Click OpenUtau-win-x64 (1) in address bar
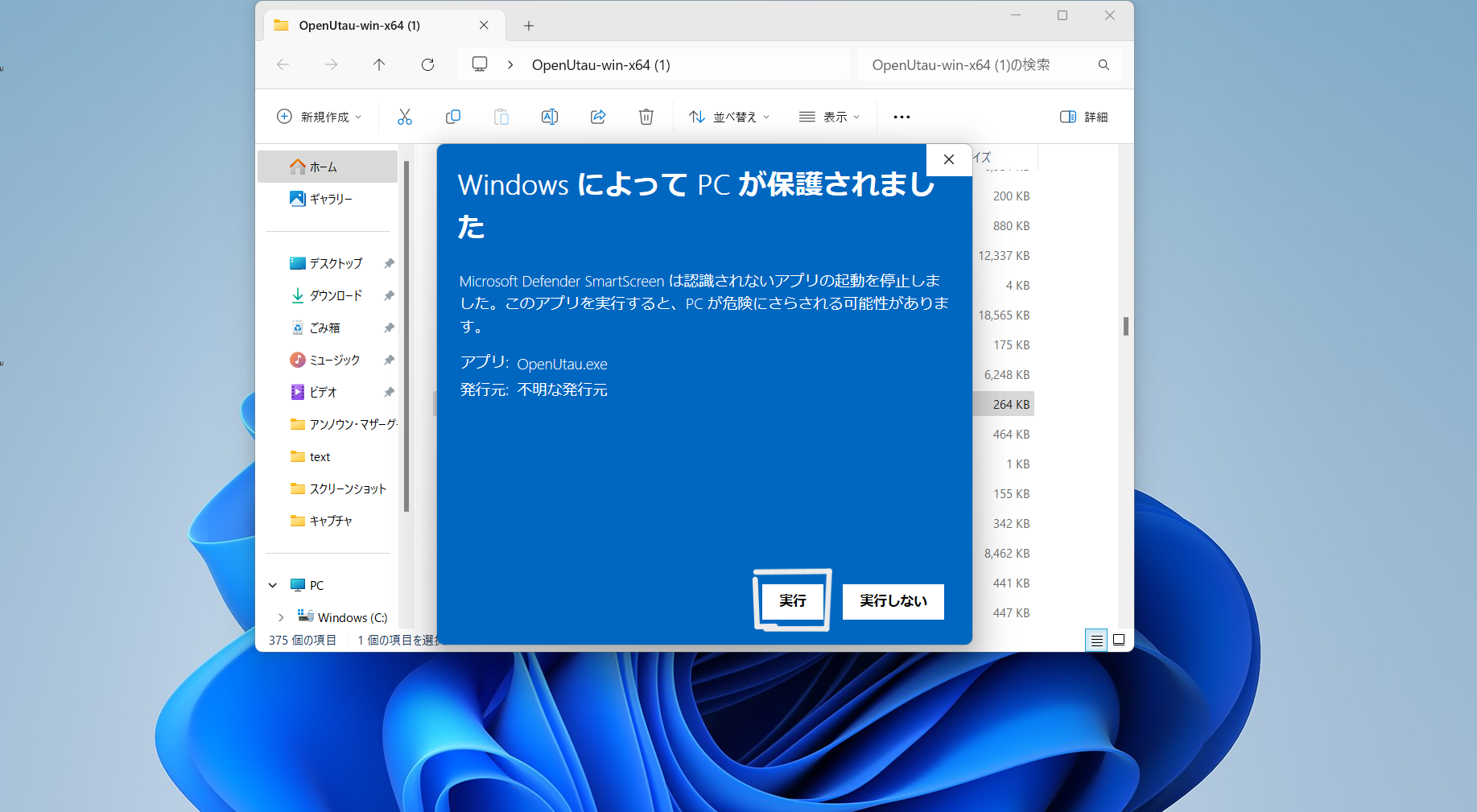 tap(600, 64)
